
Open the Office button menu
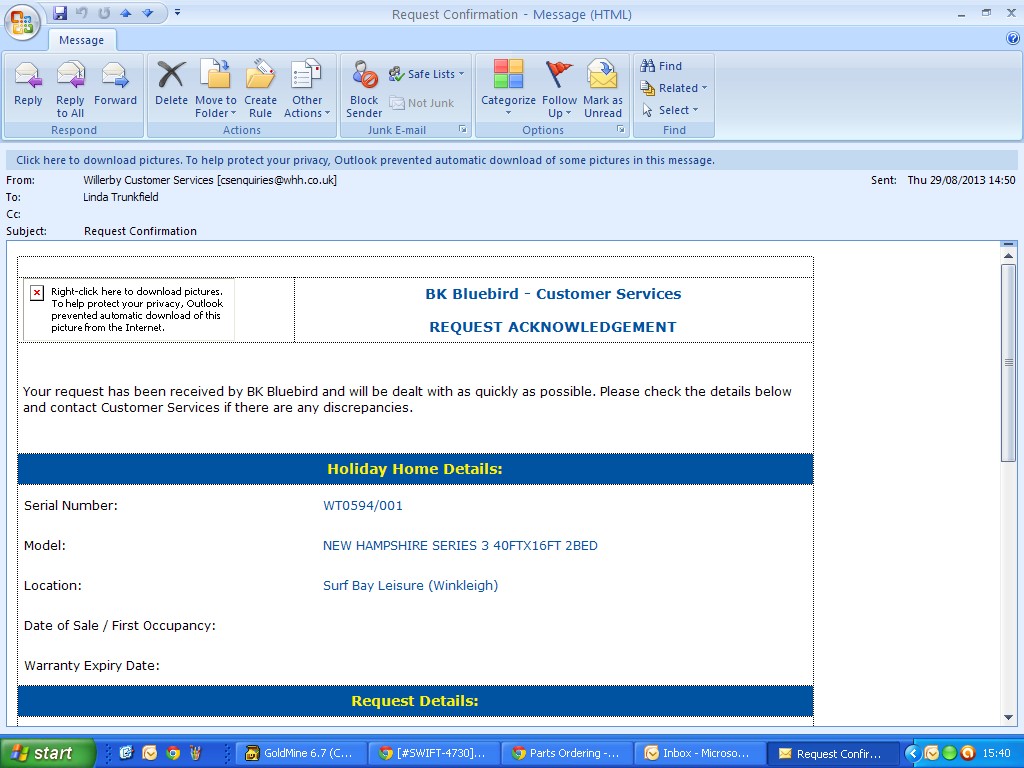[x=22, y=22]
